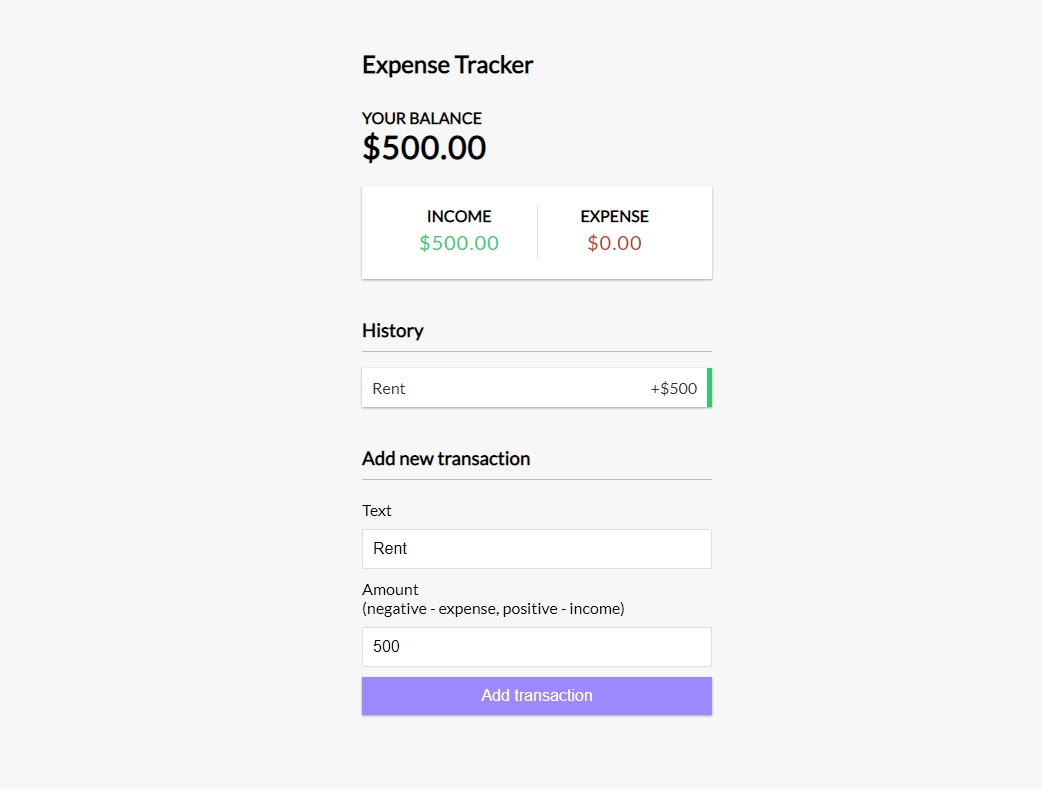The image size is (1042, 795).
Task: Click the $500.00 income value
Action: [459, 242]
